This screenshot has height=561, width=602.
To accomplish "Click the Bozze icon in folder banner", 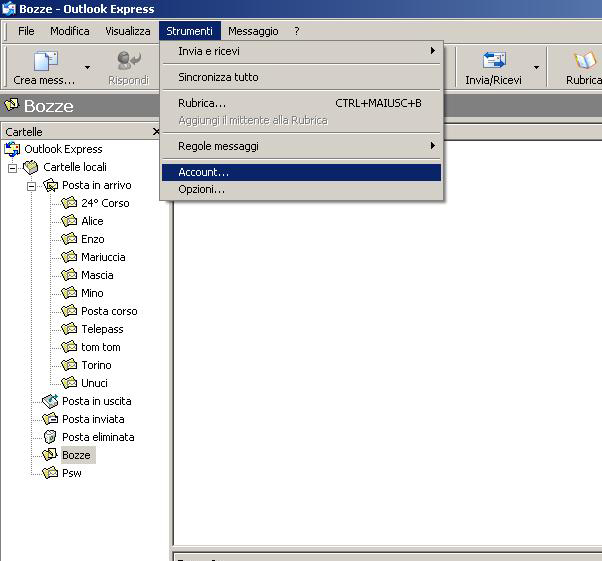I will coord(12,104).
